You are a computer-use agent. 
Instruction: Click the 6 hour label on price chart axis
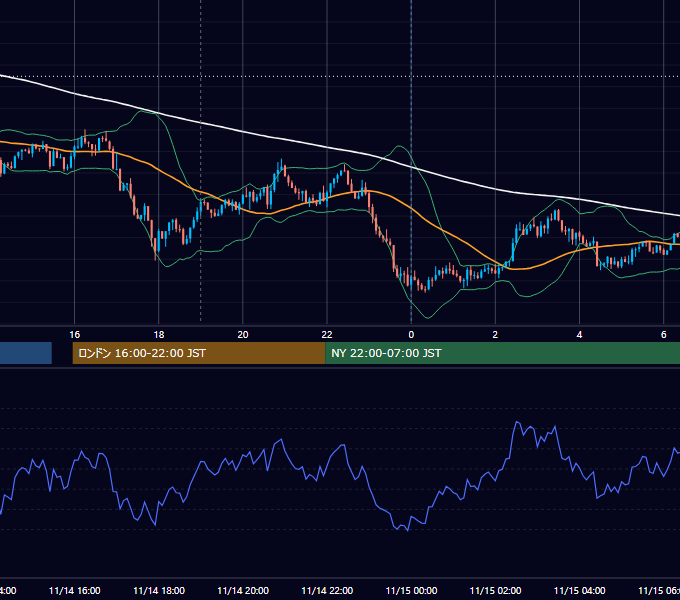click(664, 335)
